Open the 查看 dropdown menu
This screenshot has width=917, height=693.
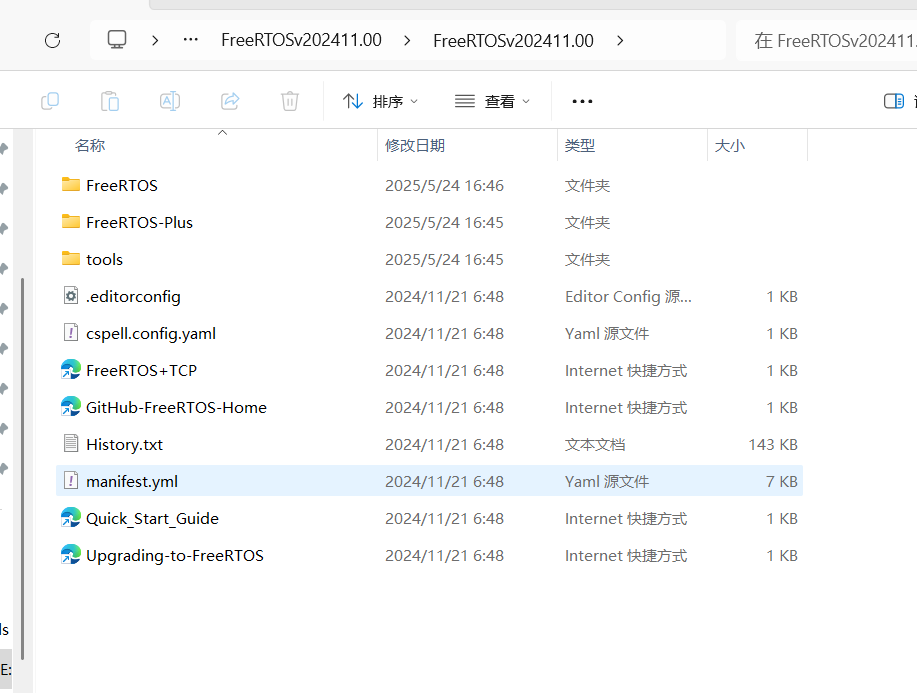point(492,100)
